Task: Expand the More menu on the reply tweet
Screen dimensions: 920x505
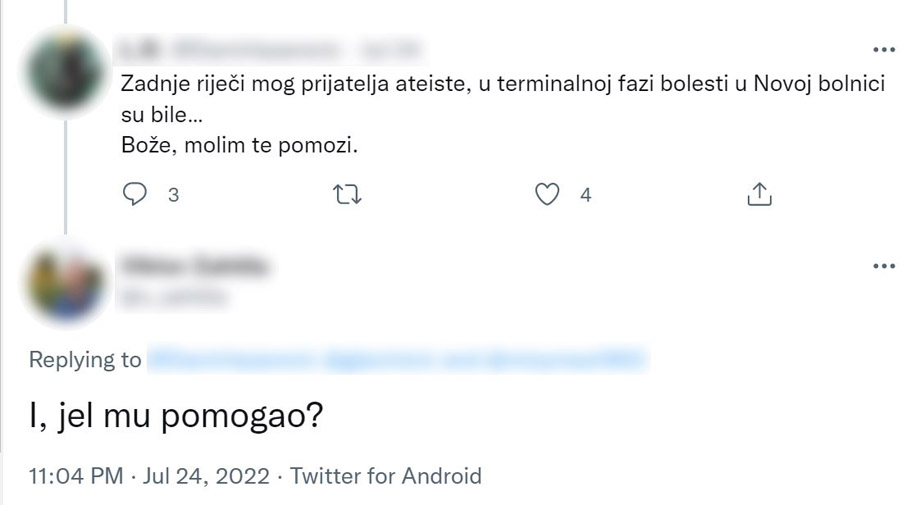Action: coord(884,266)
